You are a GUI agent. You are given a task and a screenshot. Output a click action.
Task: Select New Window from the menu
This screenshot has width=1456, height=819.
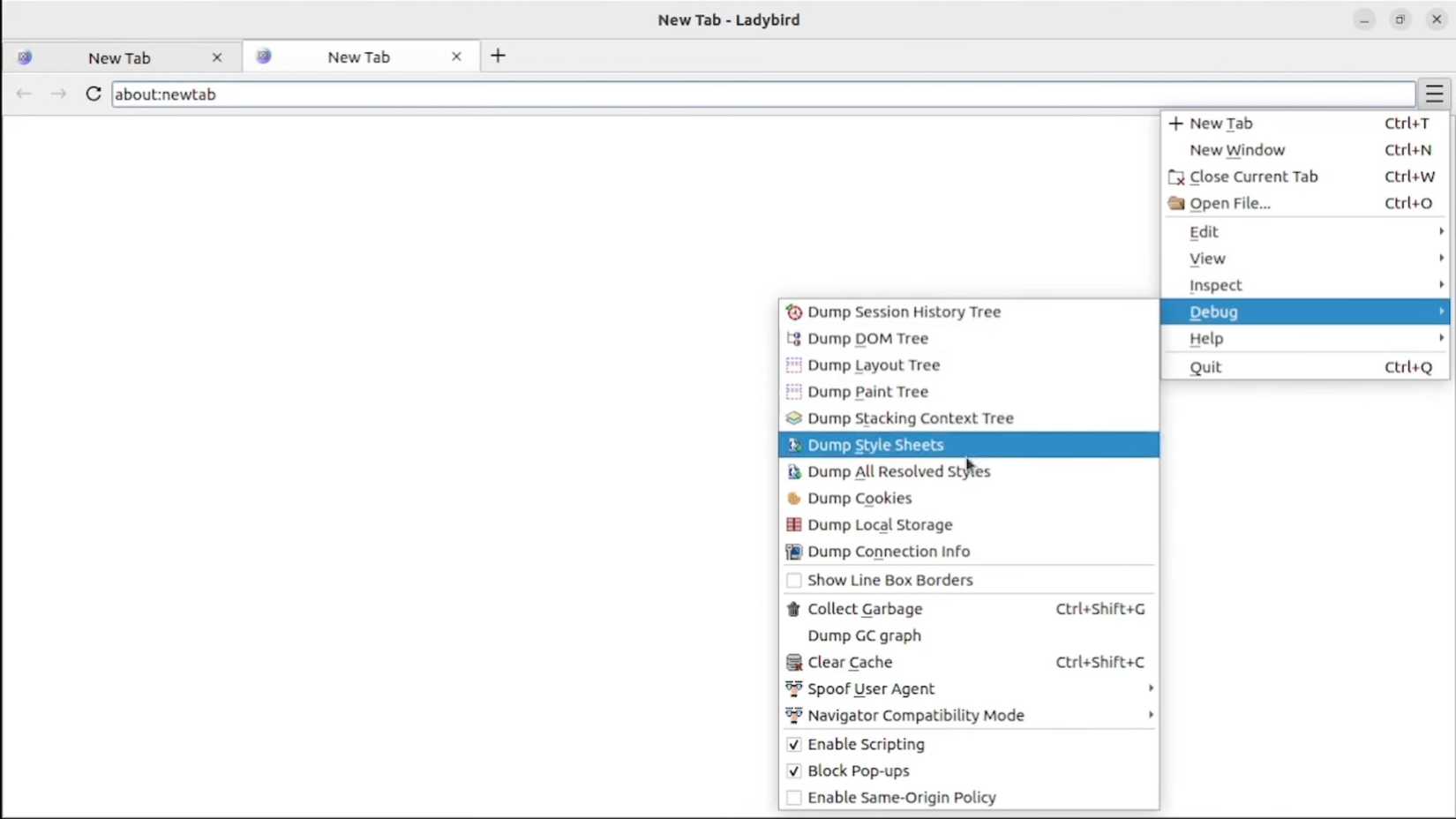[1305, 150]
